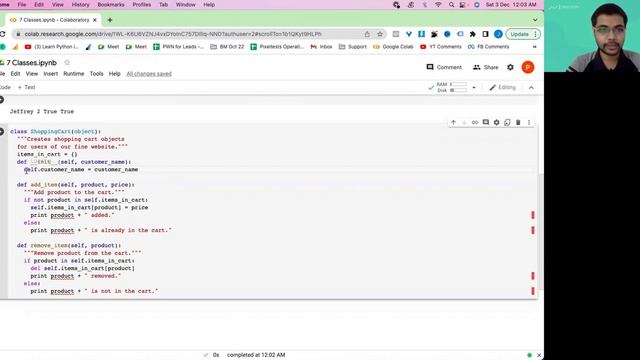Open the Editing mode dropdown
Image resolution: width=640 pixels, height=360 pixels.
click(x=503, y=87)
